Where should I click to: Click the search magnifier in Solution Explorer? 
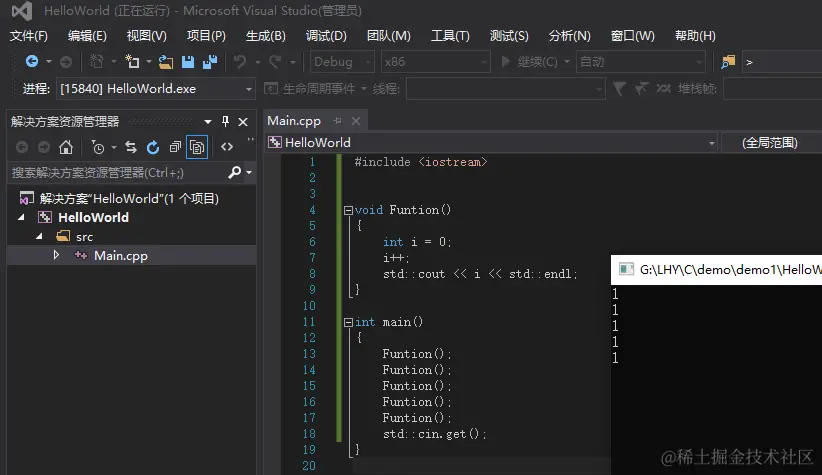(234, 172)
